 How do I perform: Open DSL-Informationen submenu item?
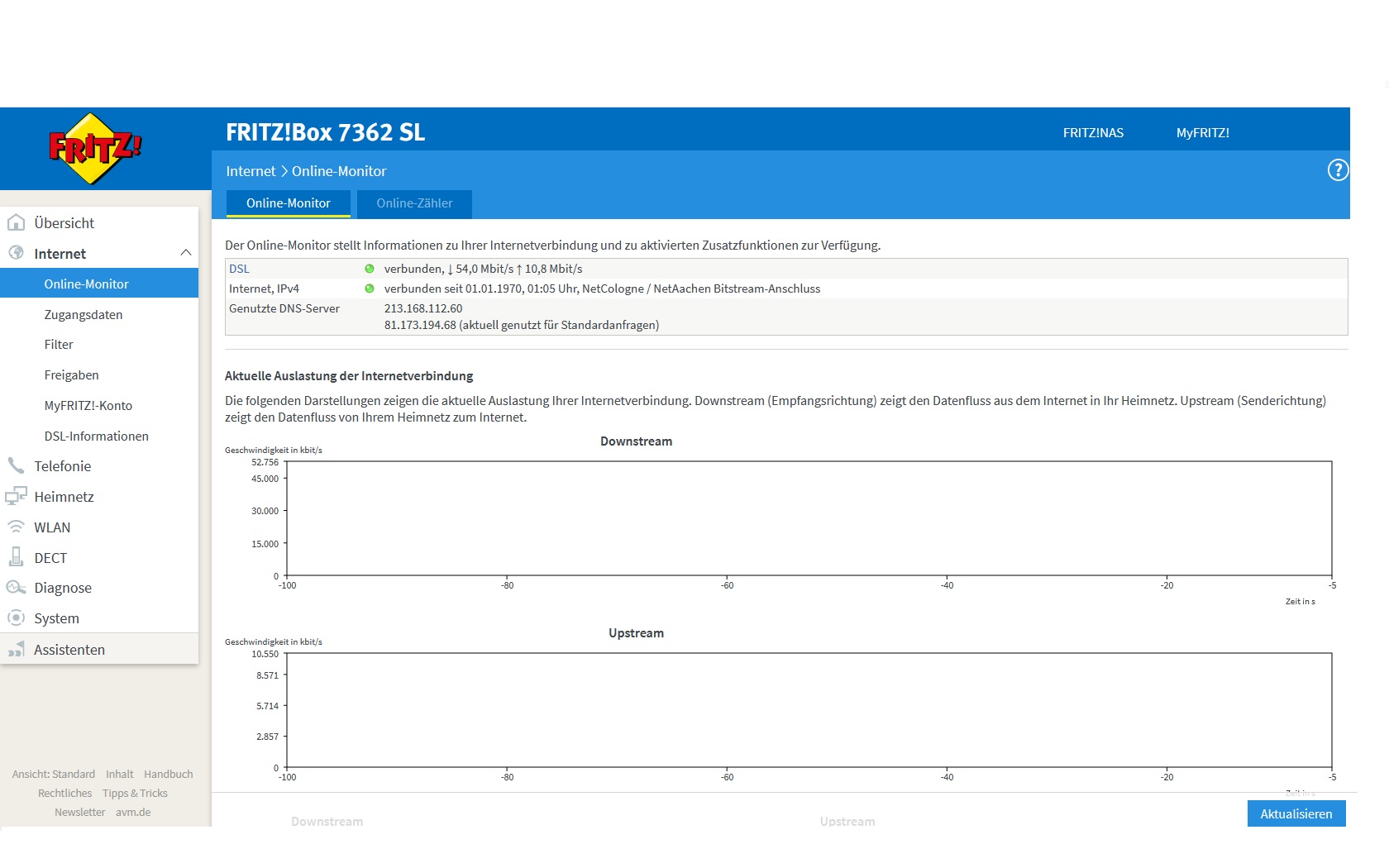click(x=97, y=436)
